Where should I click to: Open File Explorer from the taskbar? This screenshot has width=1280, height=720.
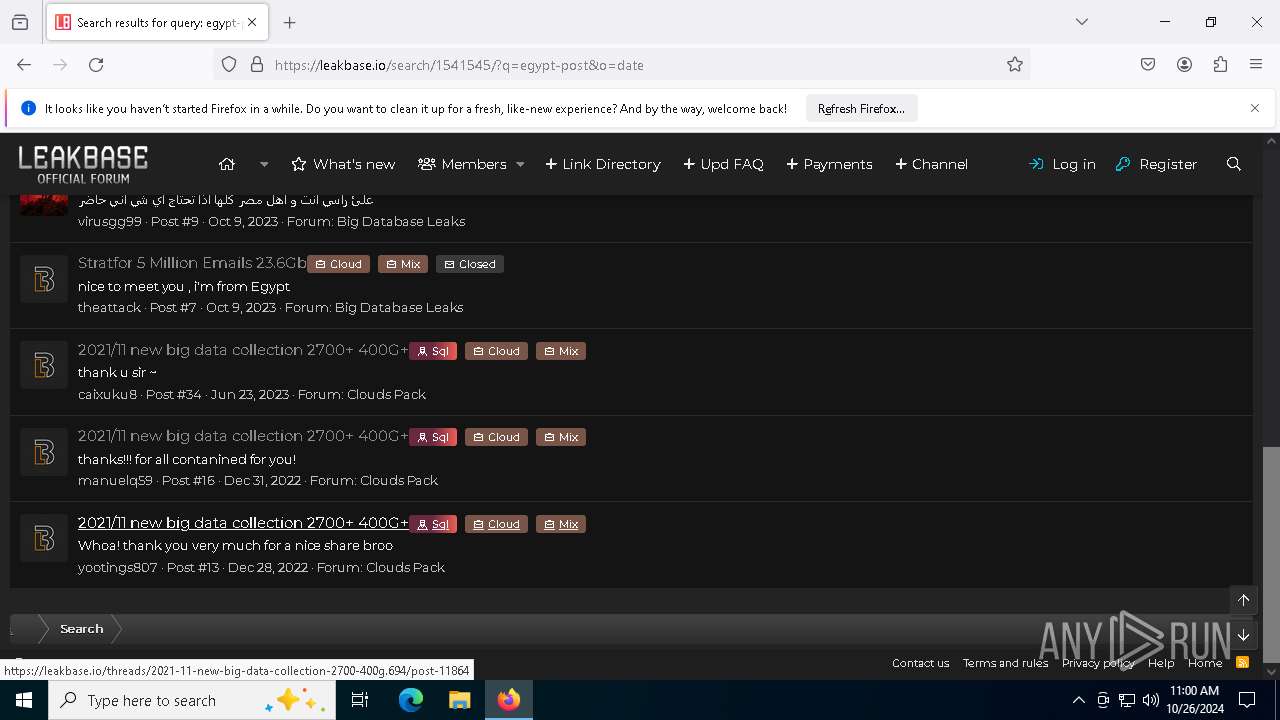[459, 700]
